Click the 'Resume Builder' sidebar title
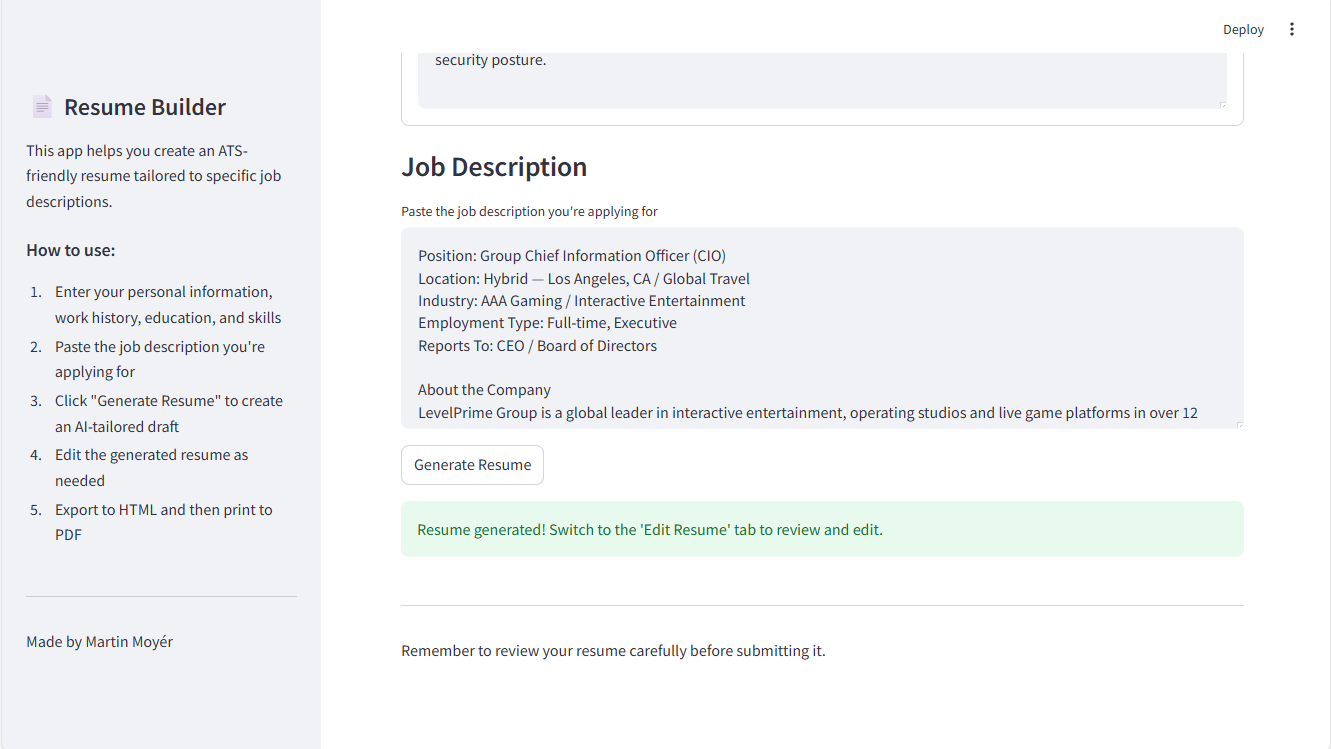The height and width of the screenshot is (749, 1331). tap(145, 107)
